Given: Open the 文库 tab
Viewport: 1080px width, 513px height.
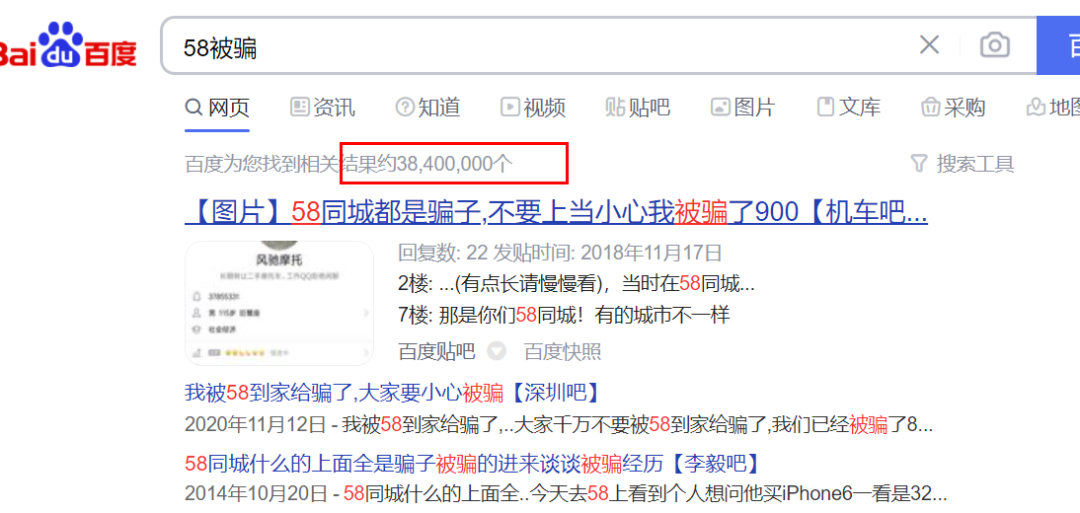Looking at the screenshot, I should (x=849, y=107).
